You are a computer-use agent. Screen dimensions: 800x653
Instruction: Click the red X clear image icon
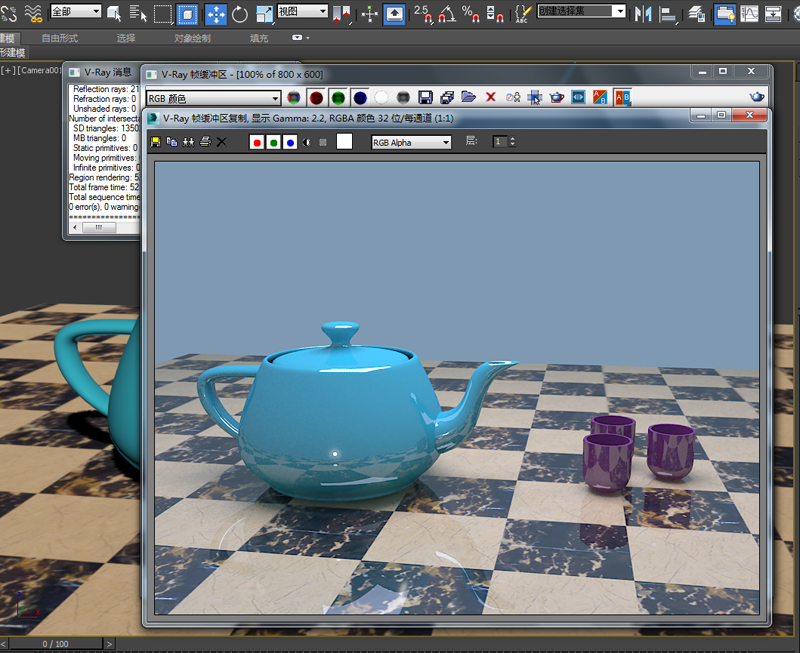point(490,97)
